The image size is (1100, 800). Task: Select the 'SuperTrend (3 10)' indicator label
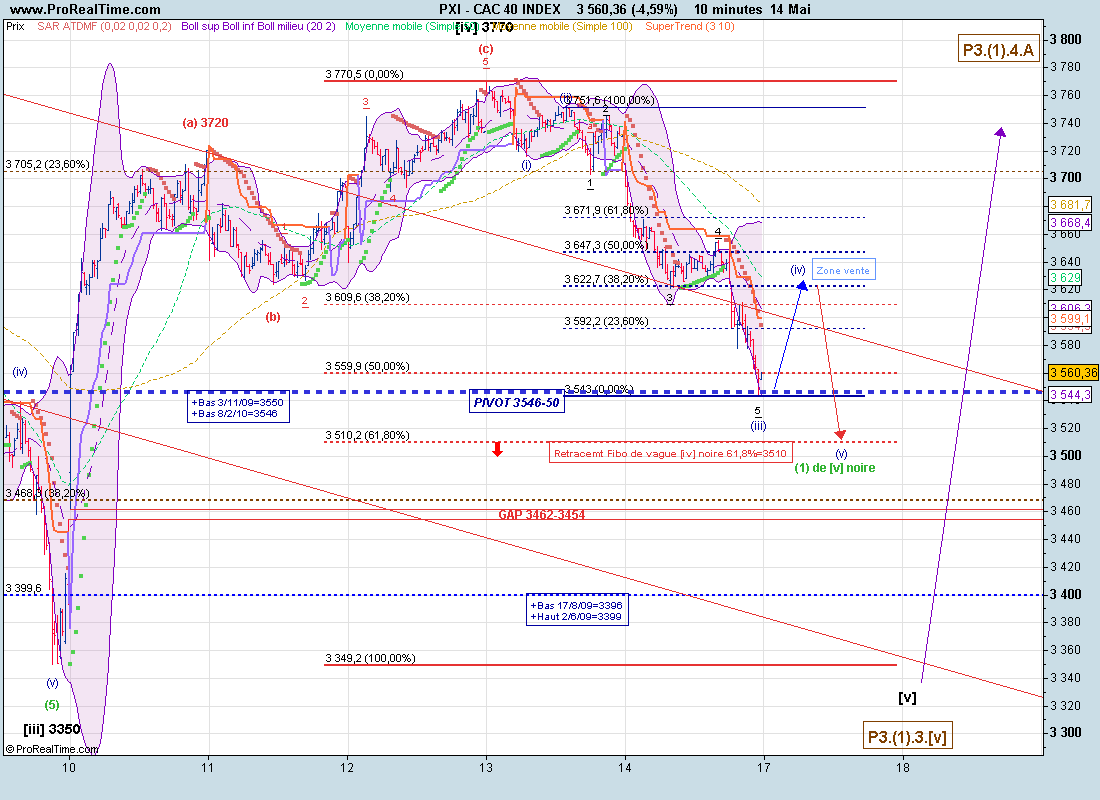point(690,26)
